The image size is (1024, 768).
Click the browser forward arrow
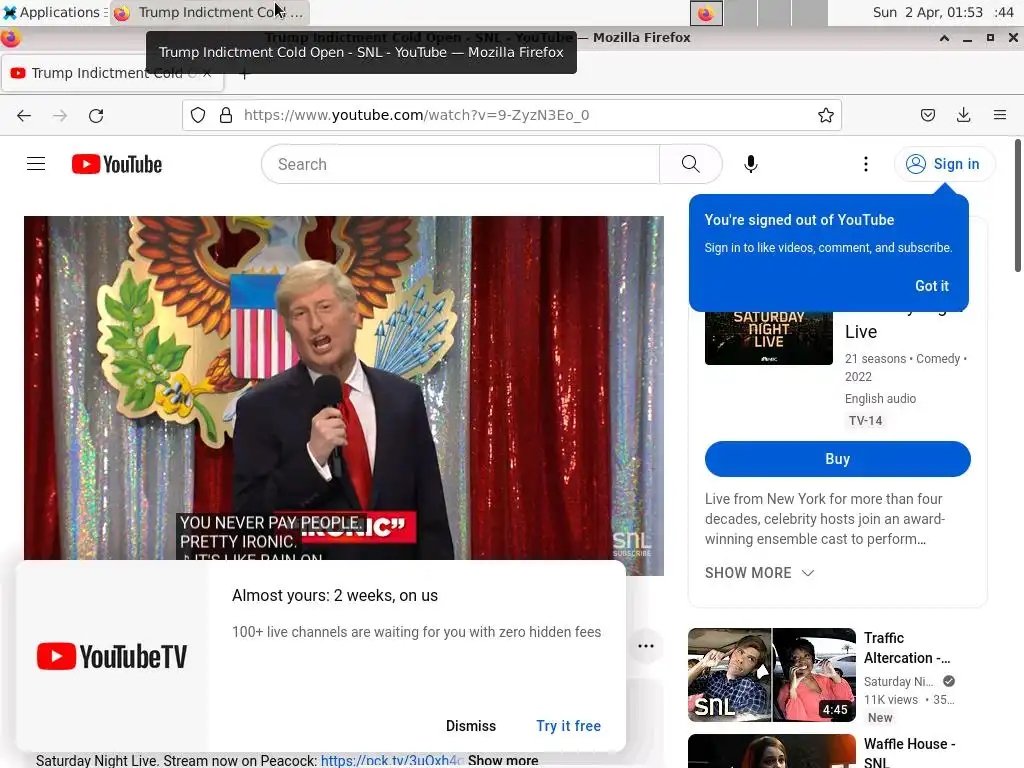click(59, 116)
